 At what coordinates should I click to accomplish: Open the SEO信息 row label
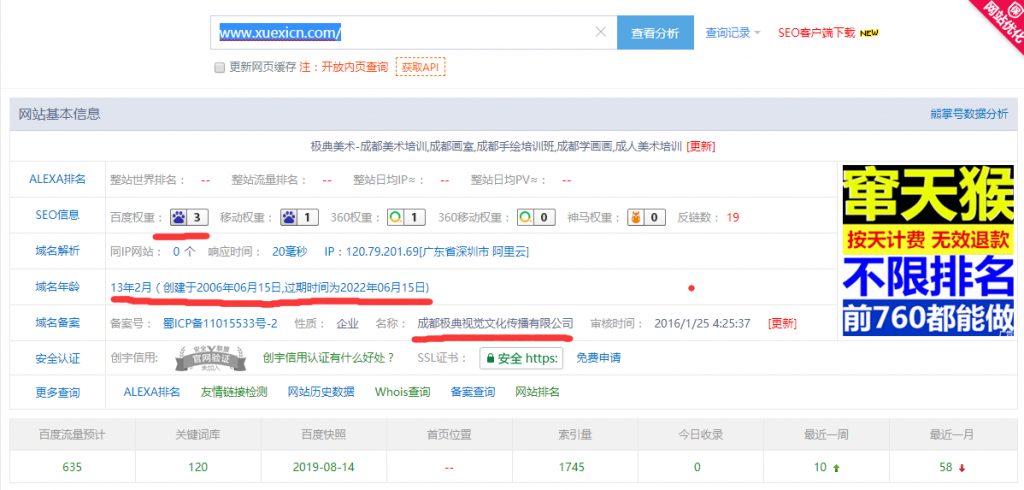click(x=57, y=215)
